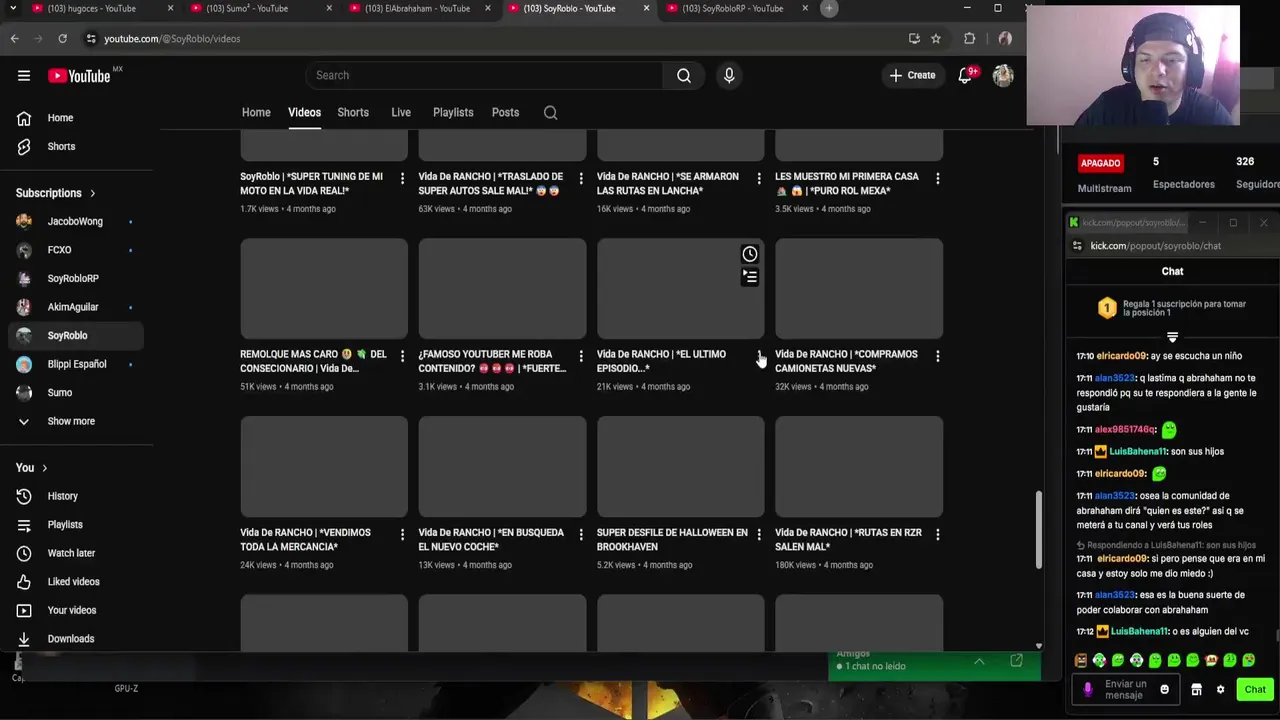Image resolution: width=1280 pixels, height=720 pixels.
Task: Click the search magnifier button
Action: point(684,75)
